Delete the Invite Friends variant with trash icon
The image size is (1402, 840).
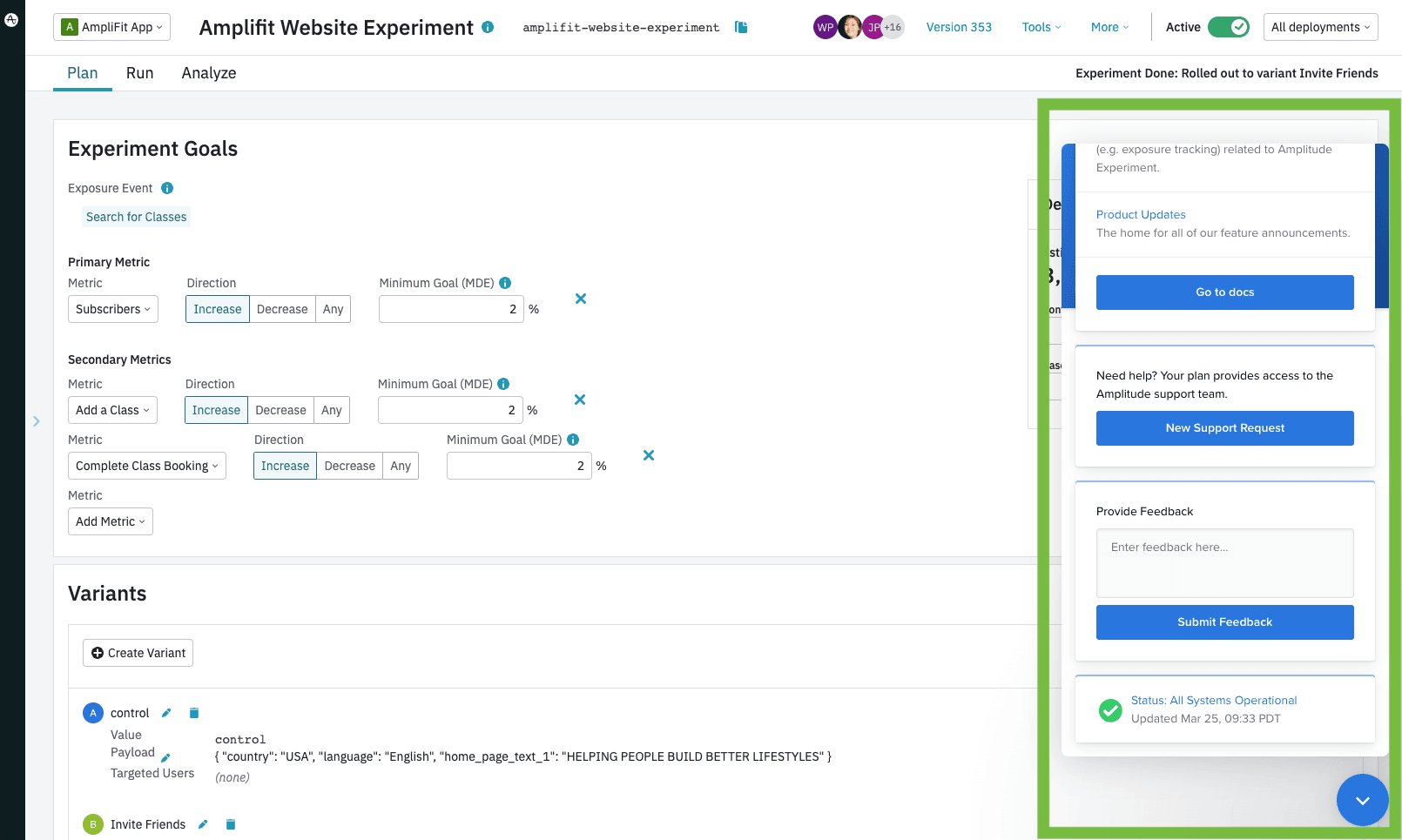tap(230, 824)
